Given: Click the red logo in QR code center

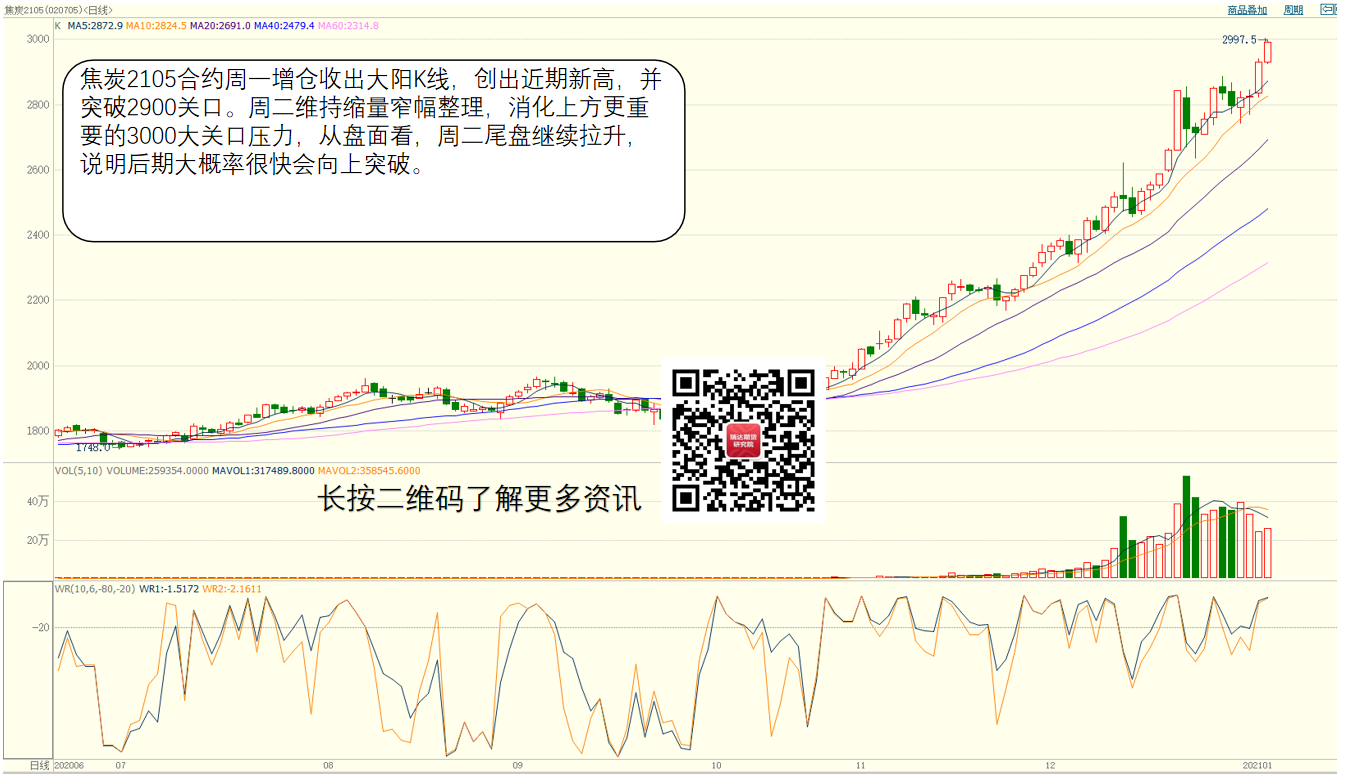Looking at the screenshot, I should pyautogui.click(x=743, y=441).
